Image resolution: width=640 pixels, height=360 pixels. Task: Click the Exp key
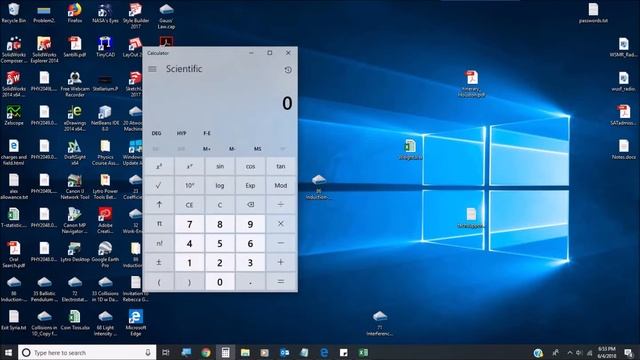click(x=250, y=185)
